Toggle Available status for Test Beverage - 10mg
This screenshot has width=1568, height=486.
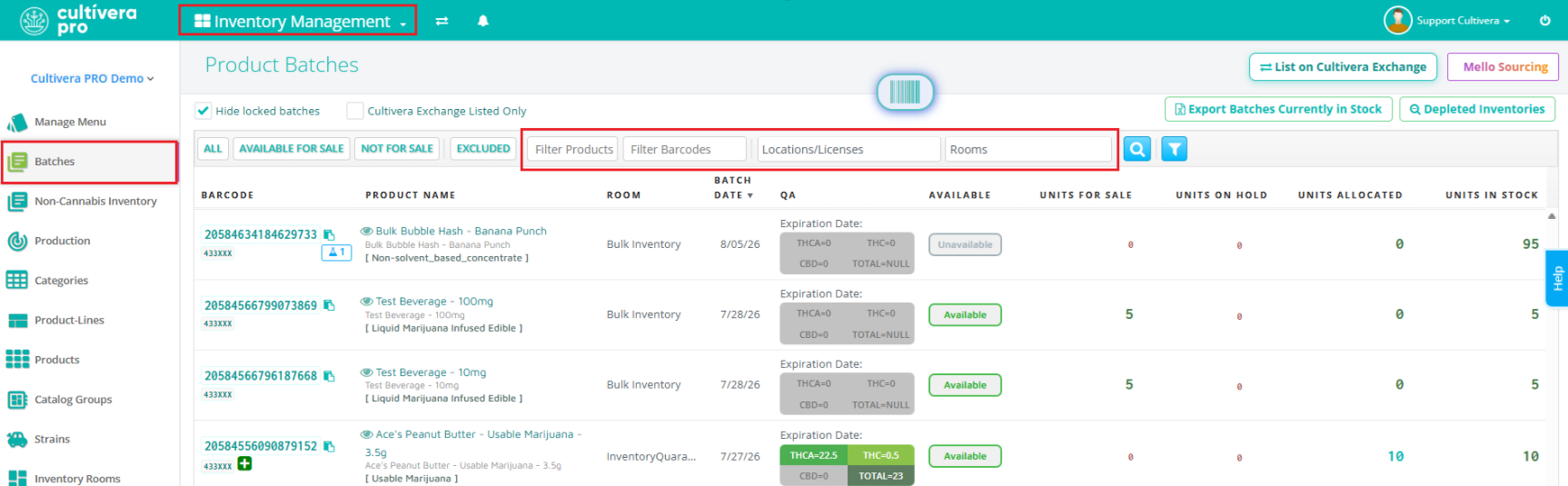point(965,385)
